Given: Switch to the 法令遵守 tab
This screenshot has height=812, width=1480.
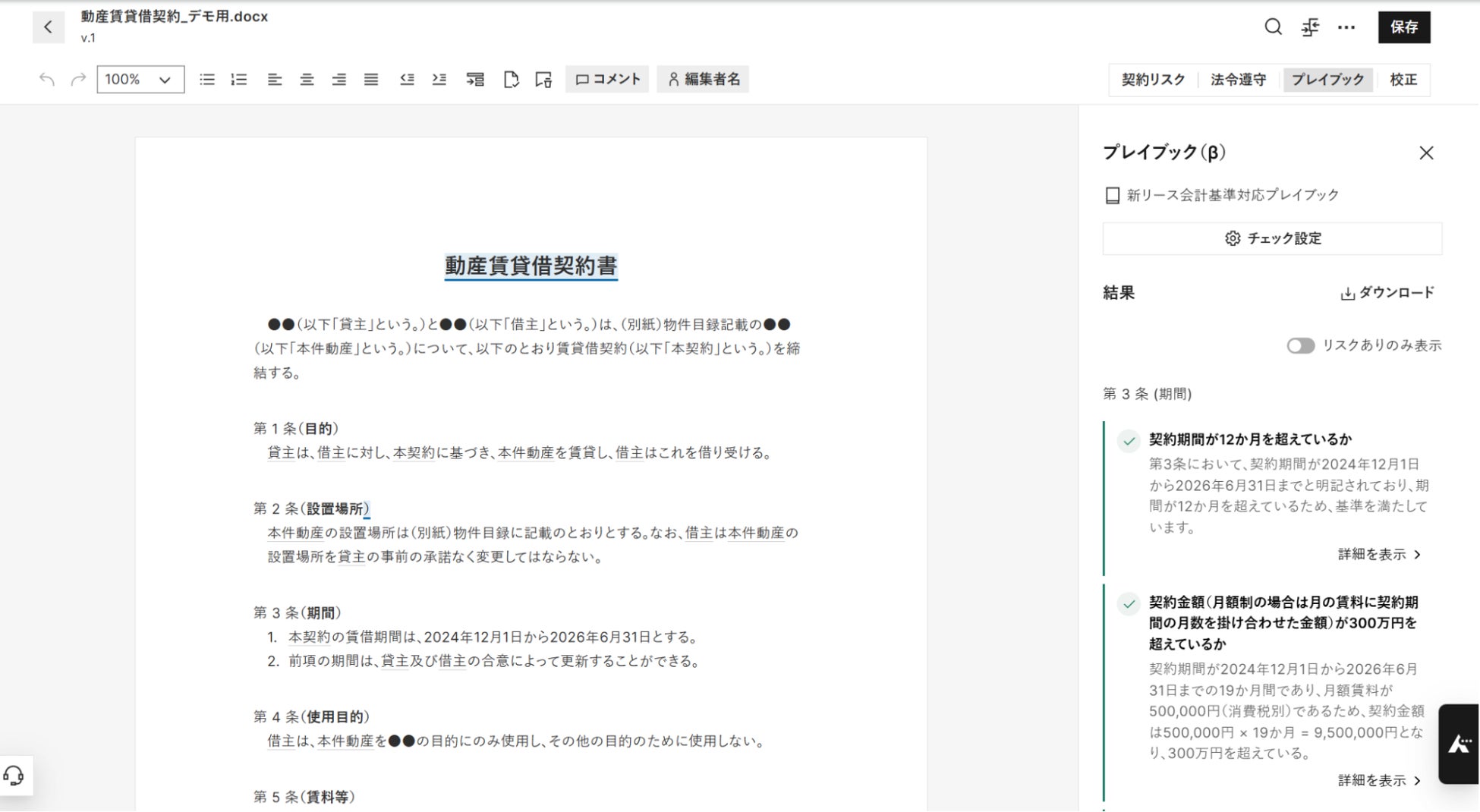Looking at the screenshot, I should point(1238,79).
